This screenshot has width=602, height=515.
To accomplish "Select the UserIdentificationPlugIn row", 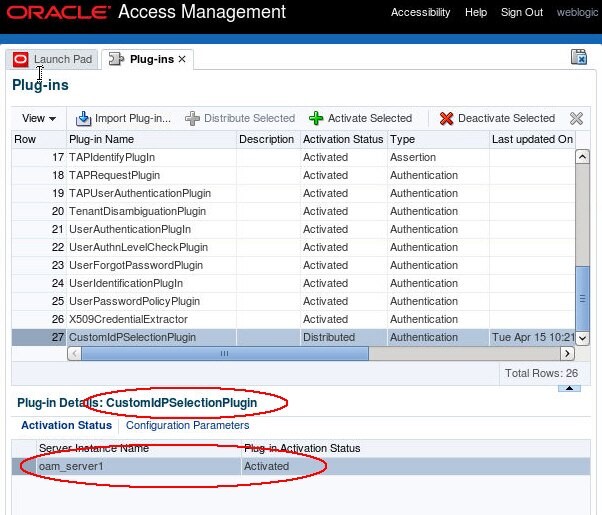I will pos(293,284).
